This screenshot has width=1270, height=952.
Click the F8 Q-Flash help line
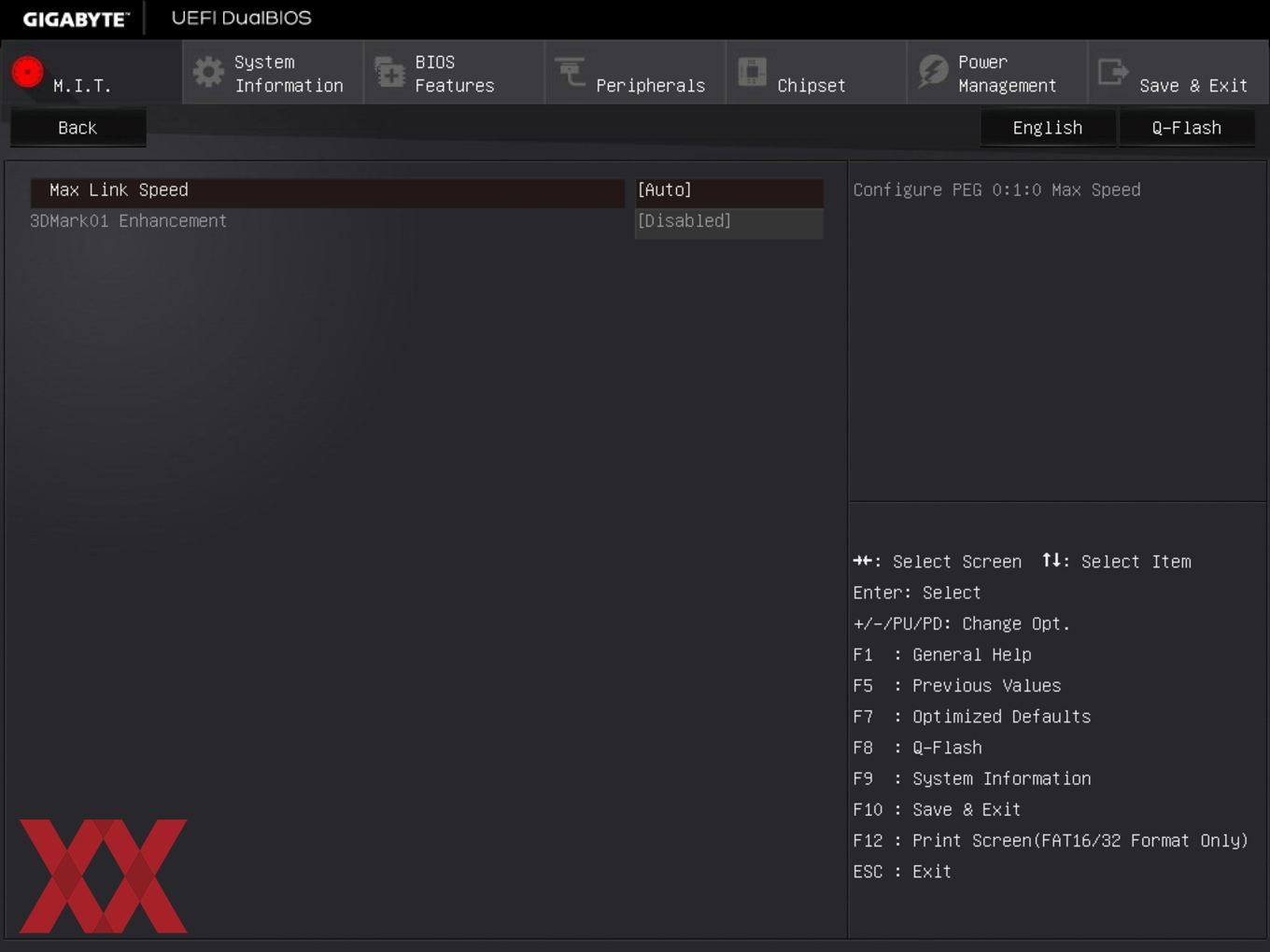(x=917, y=748)
